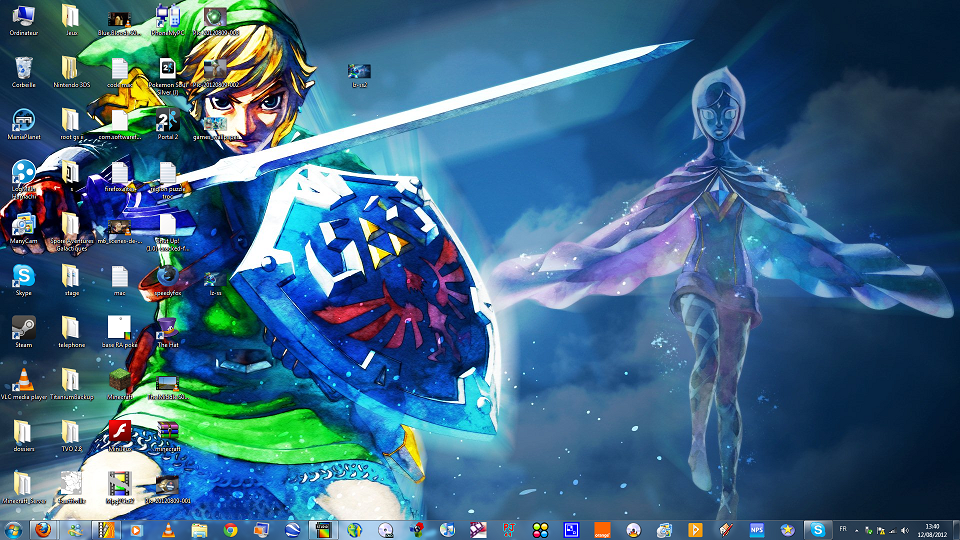Open the Ordinateur desktop icon
This screenshot has height=540, width=960.
pyautogui.click(x=23, y=20)
